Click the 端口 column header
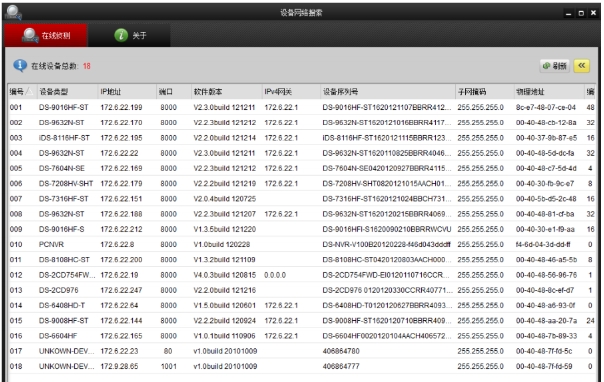 pyautogui.click(x=174, y=92)
